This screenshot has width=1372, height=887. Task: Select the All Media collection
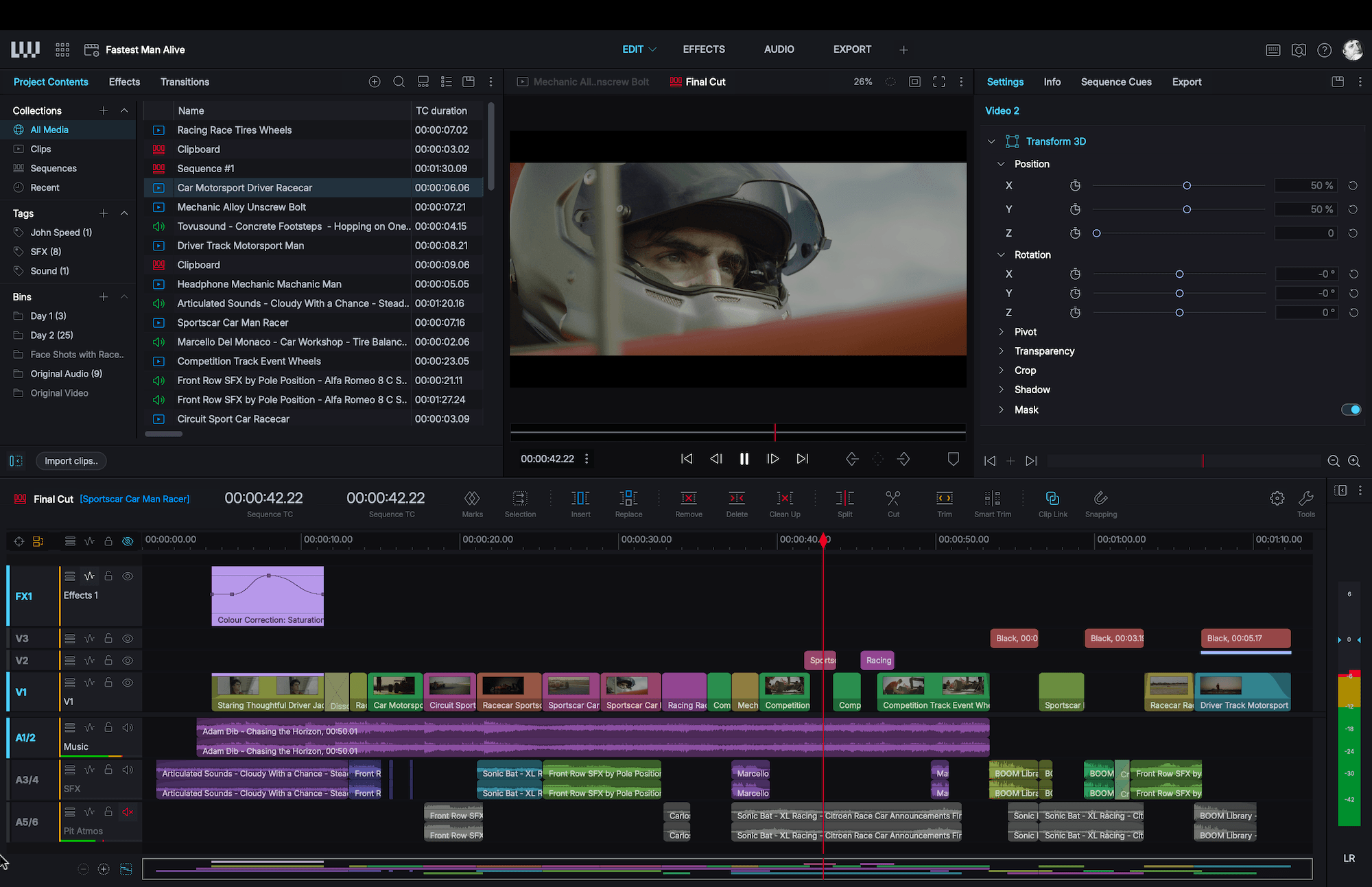pyautogui.click(x=69, y=130)
